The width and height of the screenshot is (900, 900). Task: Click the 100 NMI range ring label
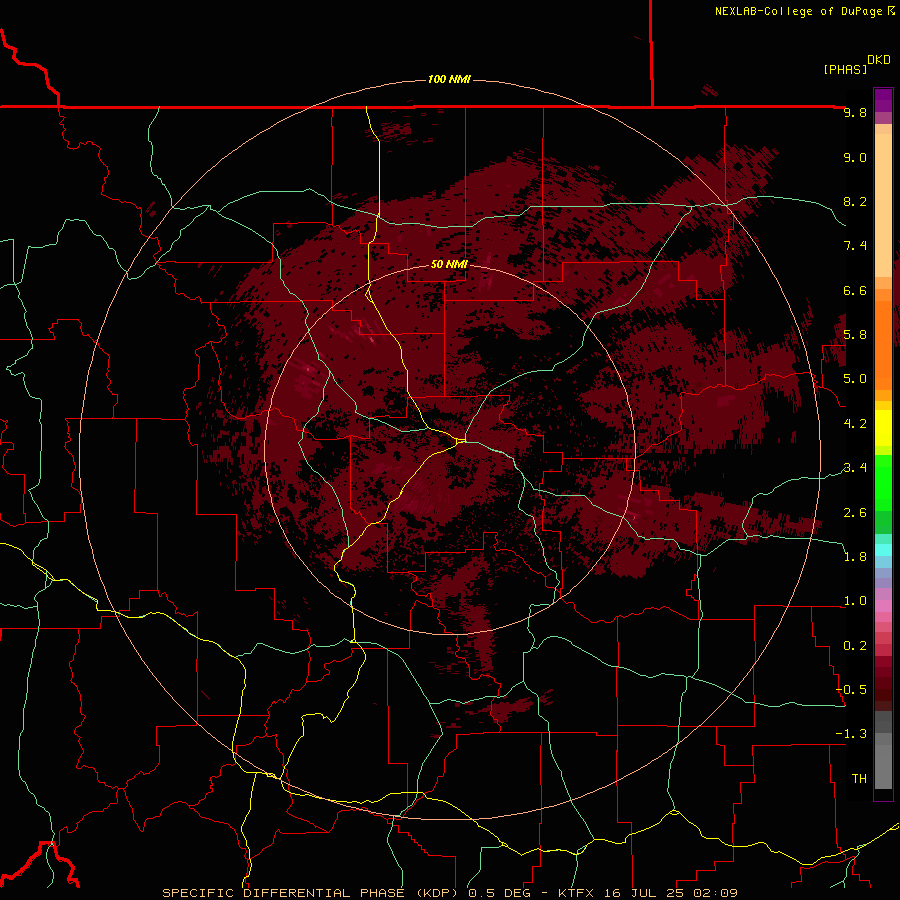[x=449, y=79]
